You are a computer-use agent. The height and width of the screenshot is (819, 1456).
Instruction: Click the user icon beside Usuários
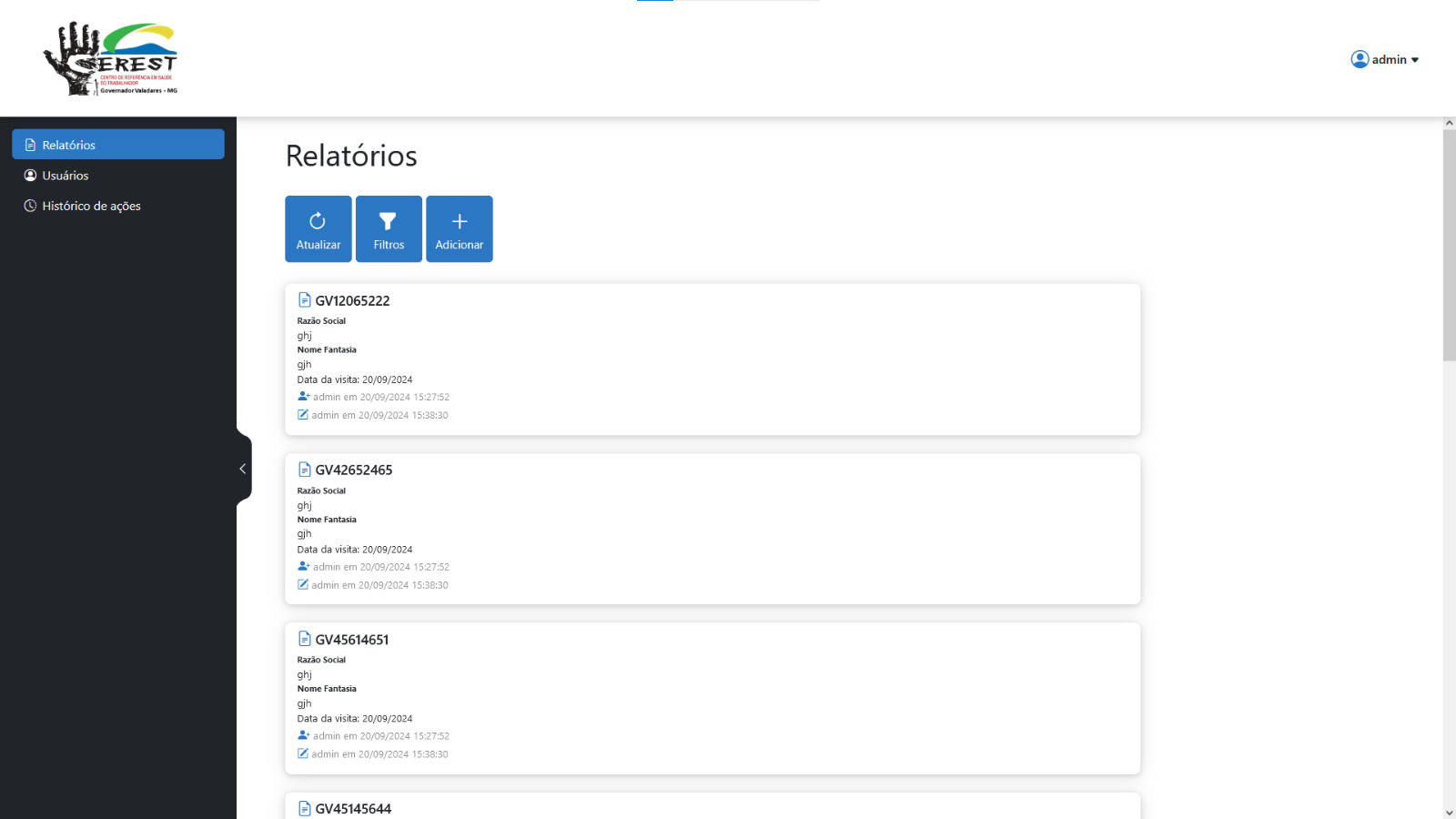(30, 176)
